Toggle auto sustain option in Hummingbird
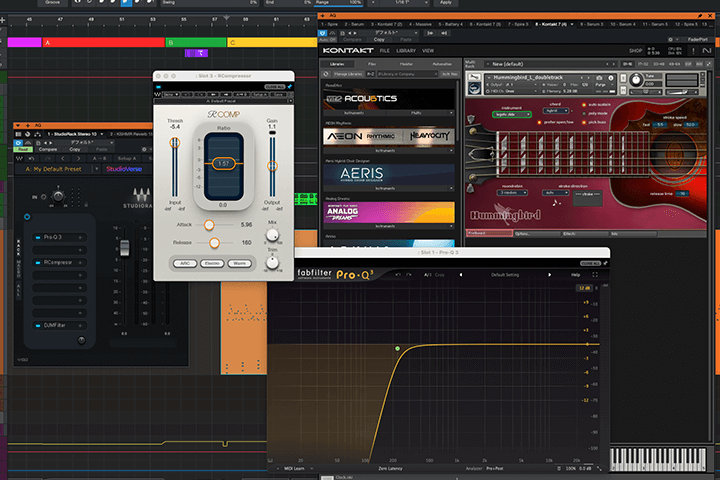This screenshot has height=480, width=720. (x=584, y=105)
